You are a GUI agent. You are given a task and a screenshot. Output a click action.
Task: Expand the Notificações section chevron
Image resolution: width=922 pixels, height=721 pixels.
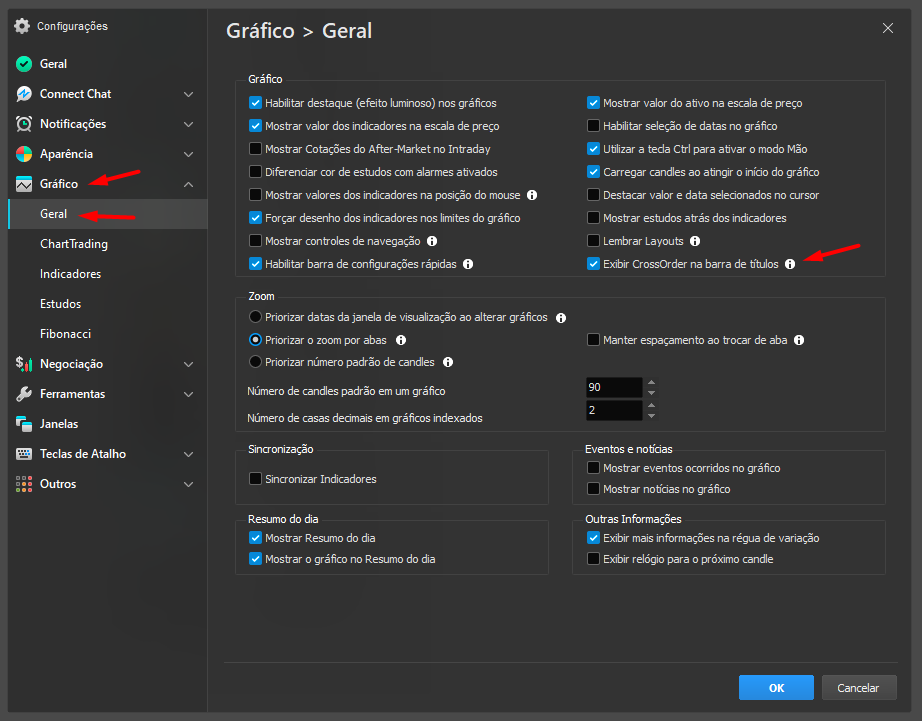188,124
